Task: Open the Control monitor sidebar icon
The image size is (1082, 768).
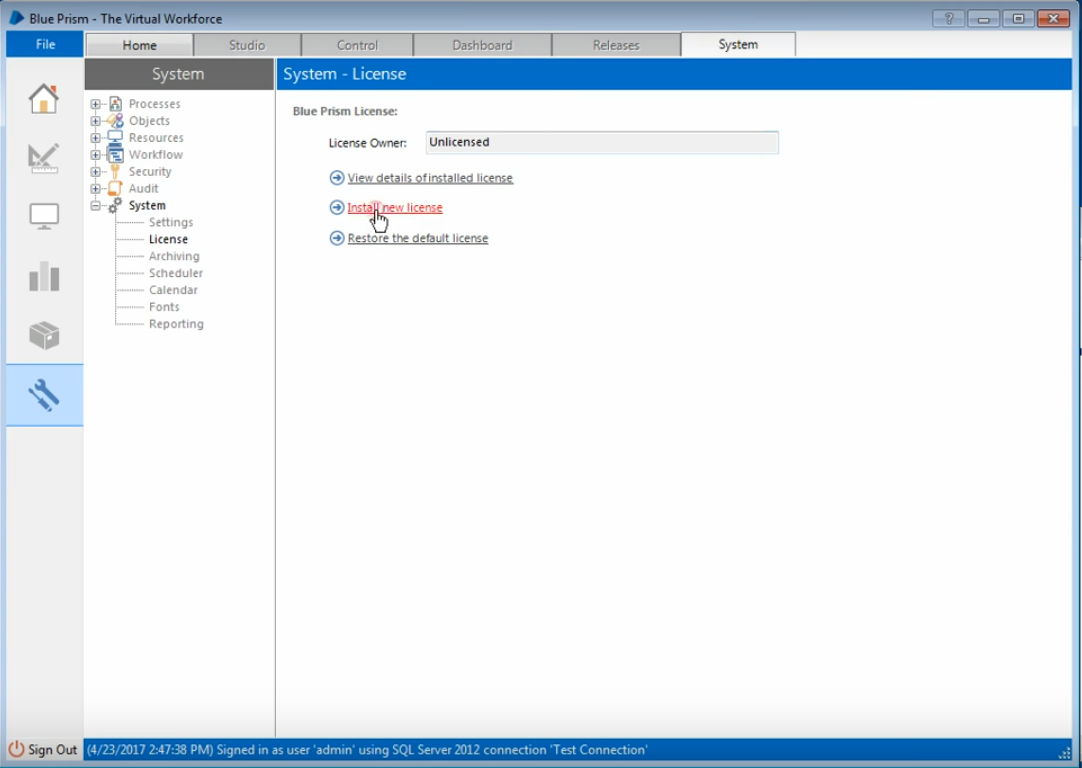Action: pos(43,217)
